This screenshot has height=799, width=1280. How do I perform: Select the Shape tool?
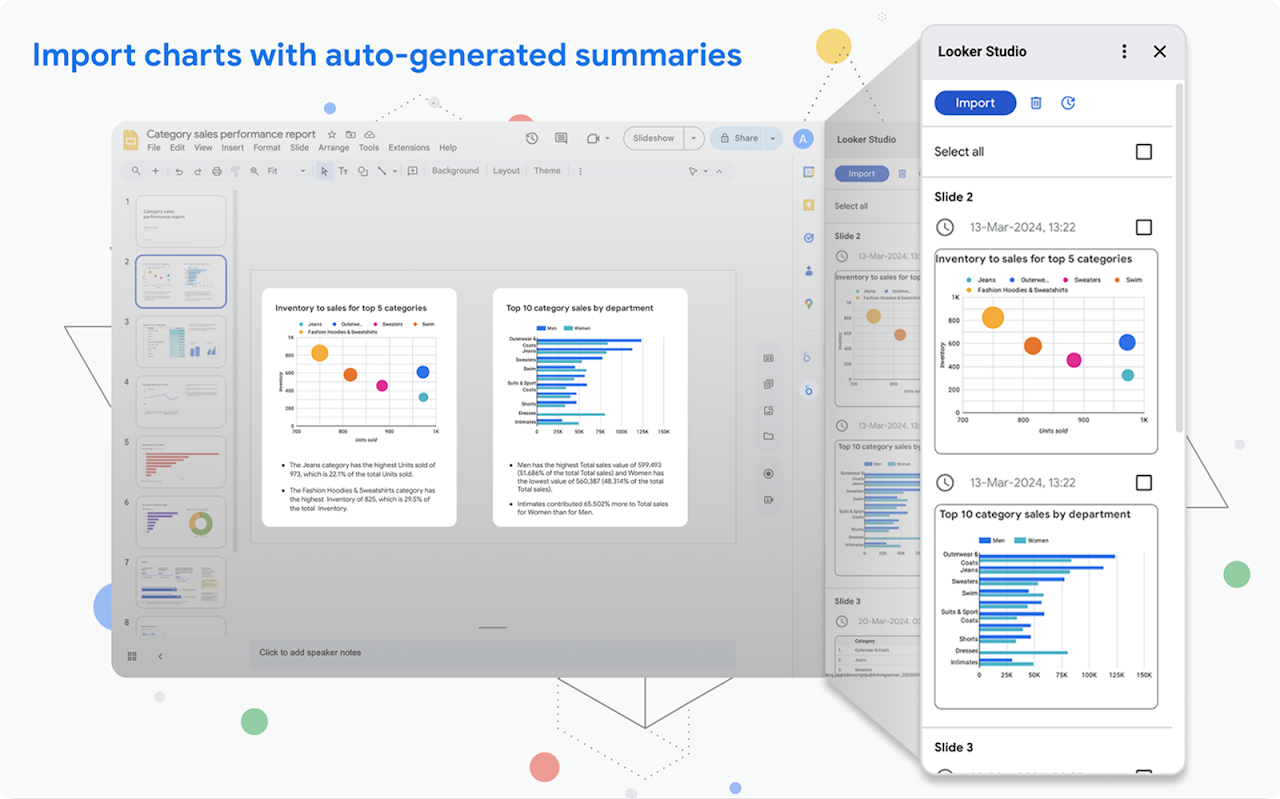click(362, 171)
